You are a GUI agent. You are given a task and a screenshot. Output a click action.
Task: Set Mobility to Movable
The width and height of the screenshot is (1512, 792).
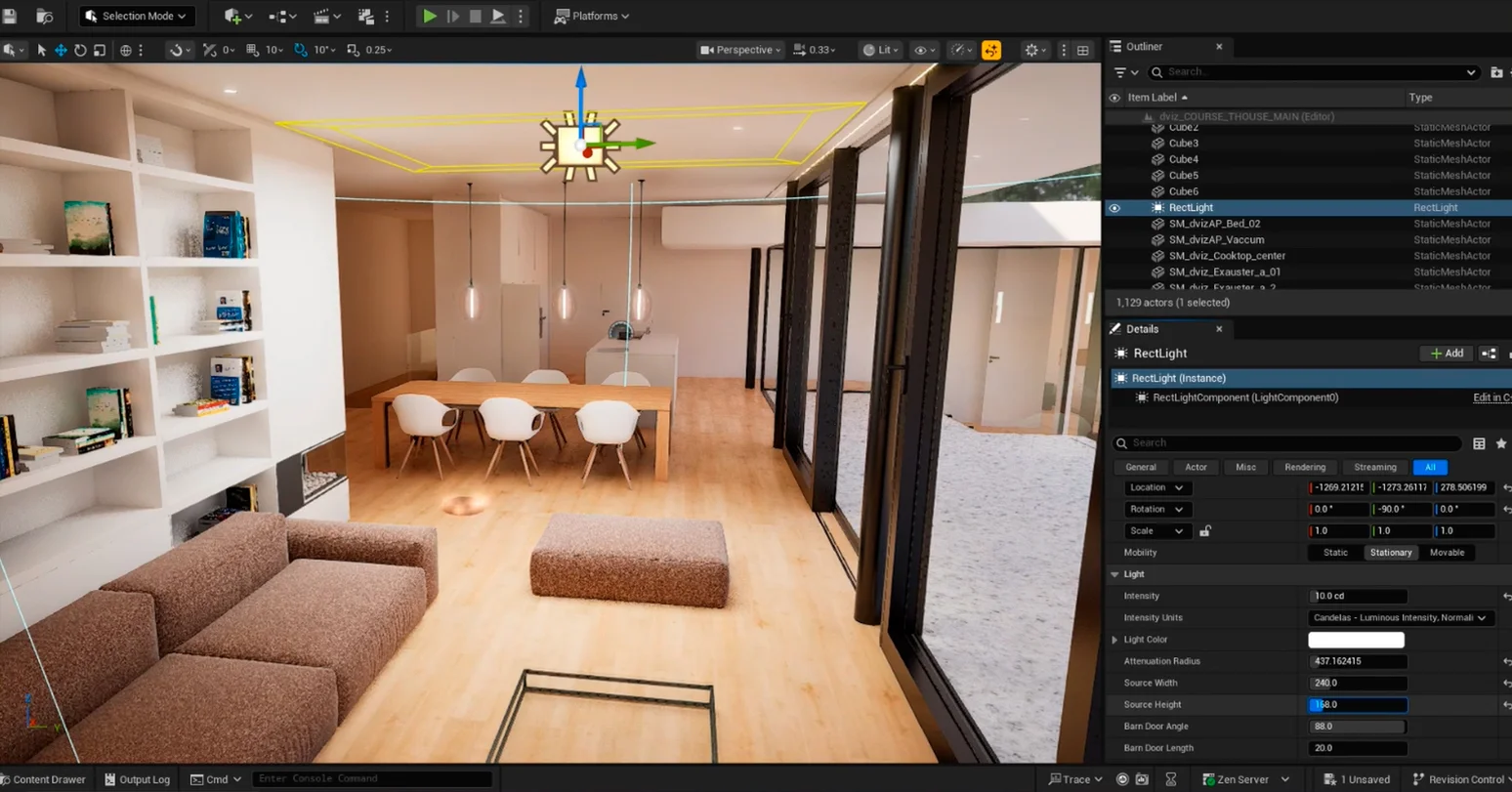click(1447, 553)
